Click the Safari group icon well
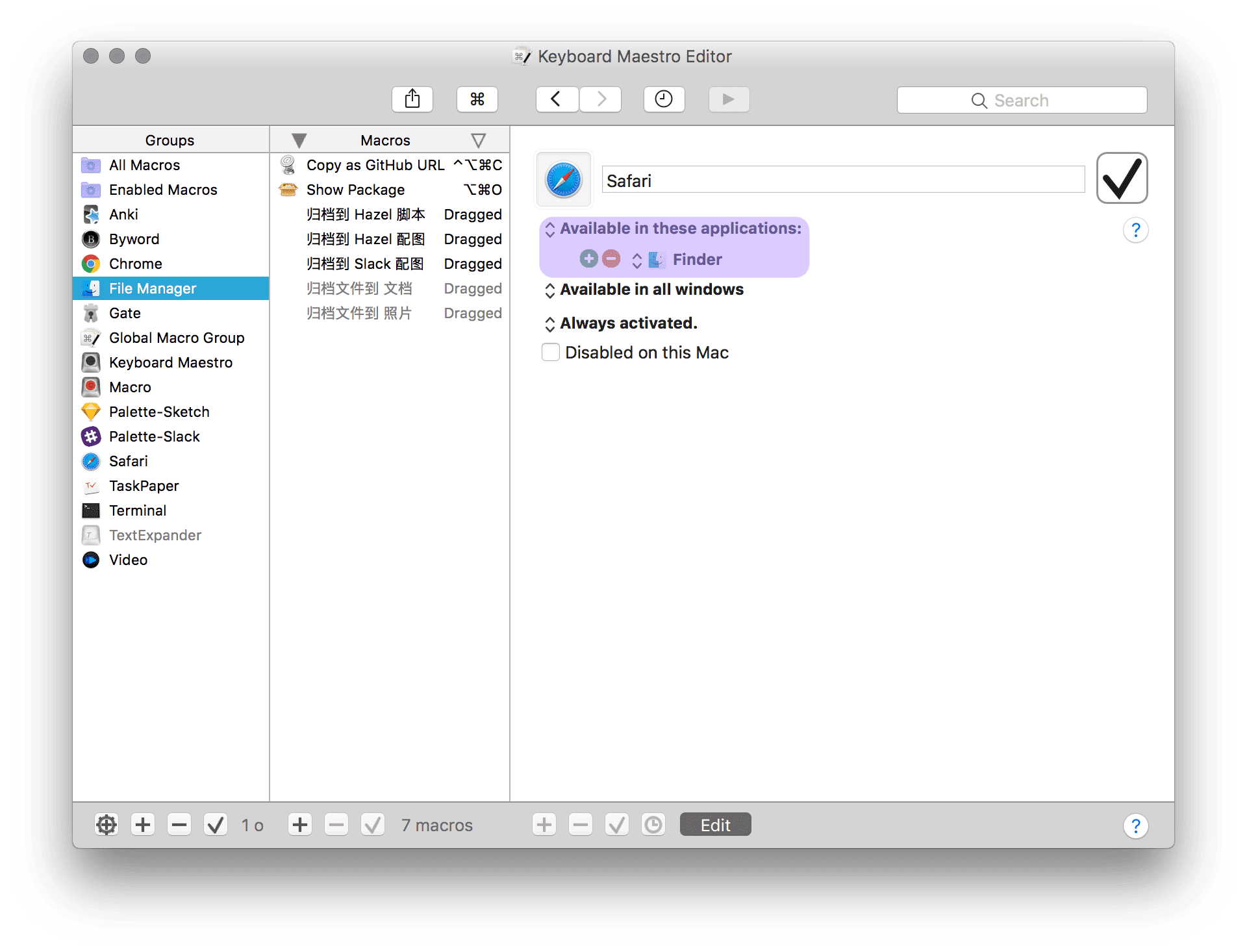The image size is (1247, 952). (x=563, y=180)
